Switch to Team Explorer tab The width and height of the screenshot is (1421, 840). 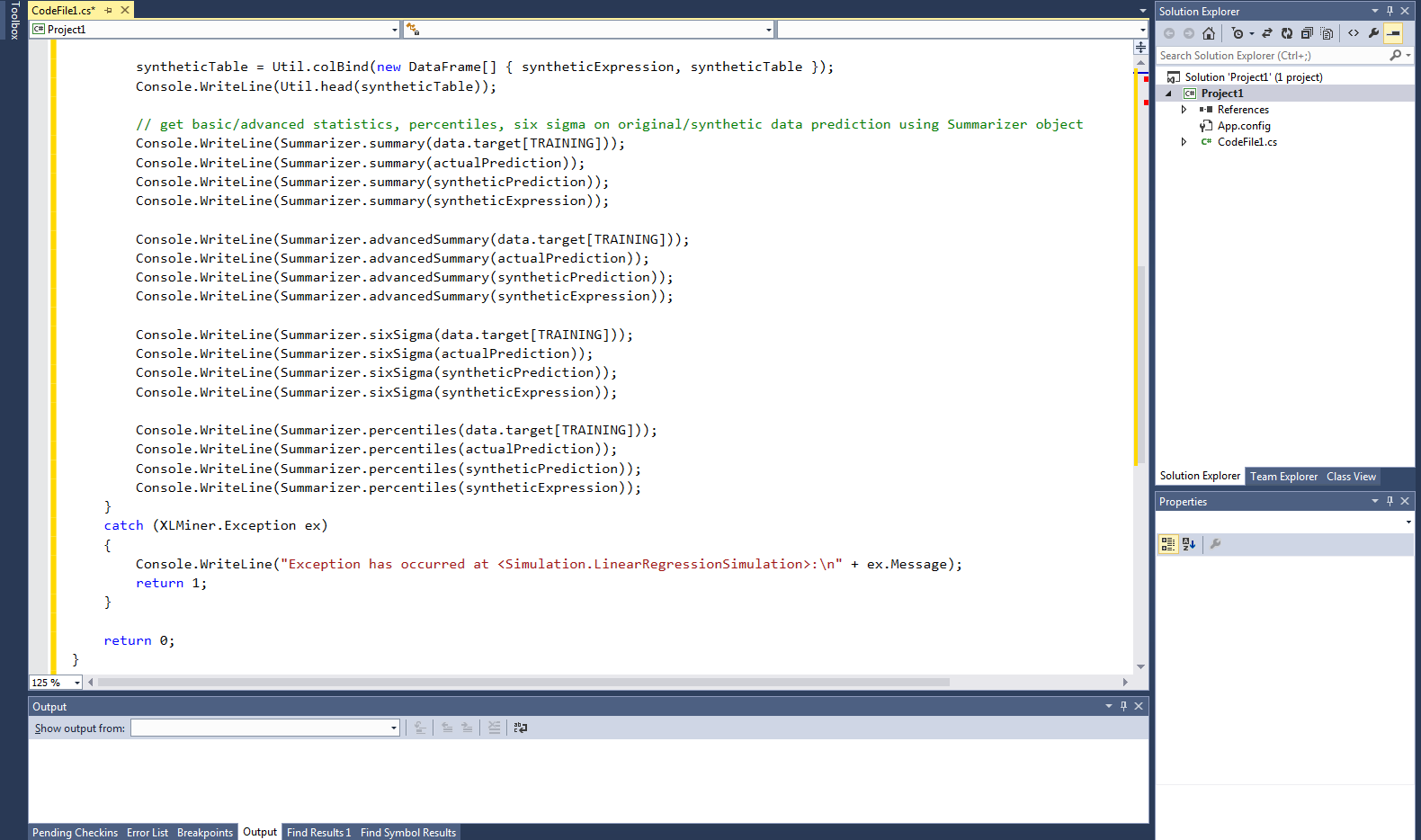[x=1283, y=477]
